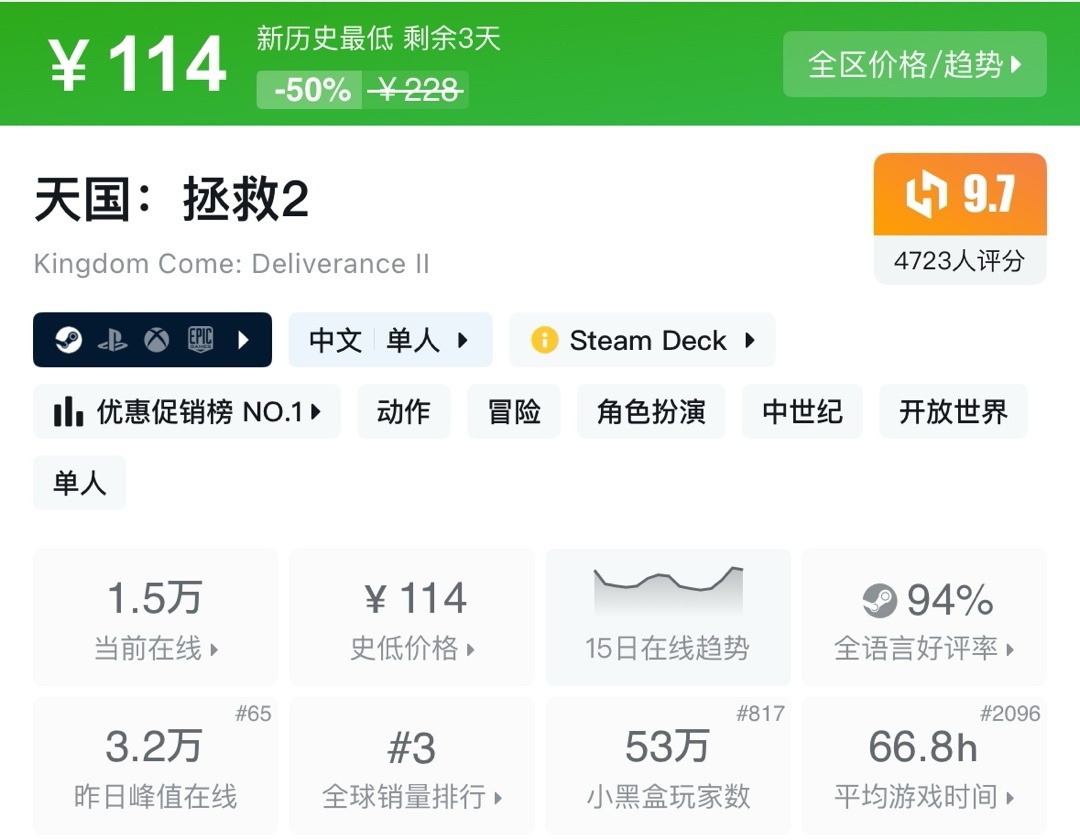Click the Steam platform icon
Image resolution: width=1080 pixels, height=840 pixels.
point(69,340)
